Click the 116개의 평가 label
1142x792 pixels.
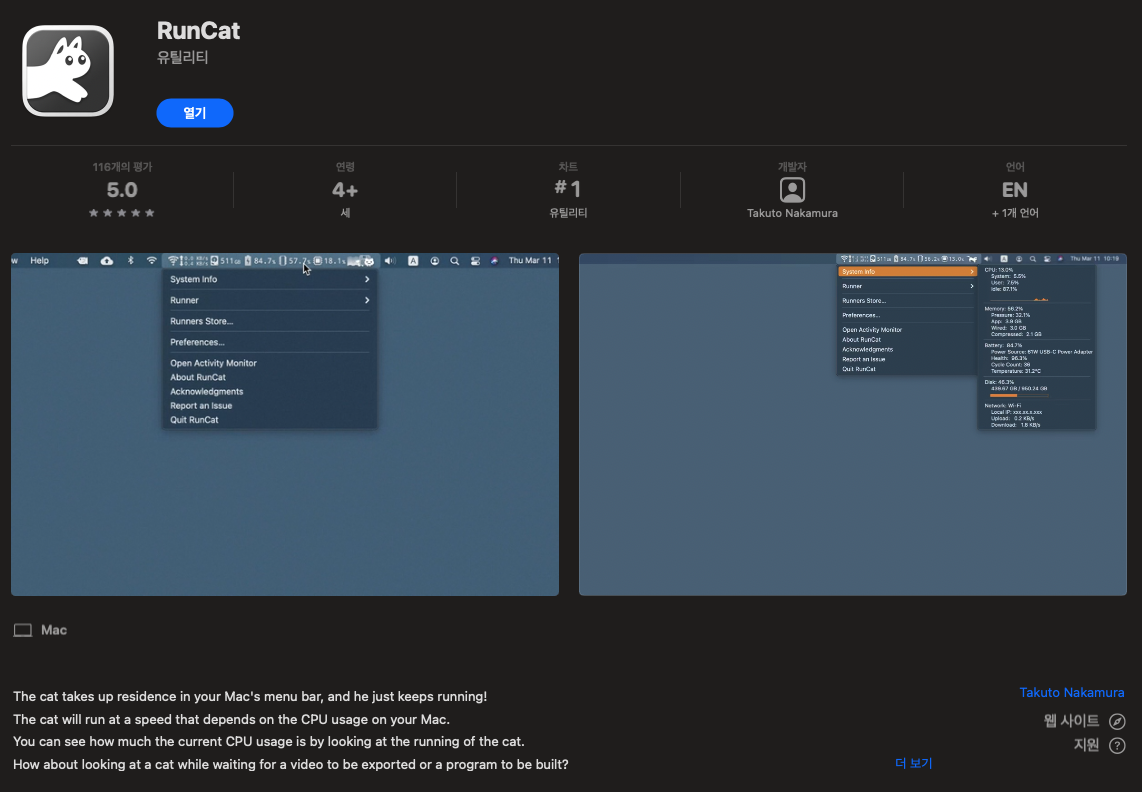[x=122, y=167]
